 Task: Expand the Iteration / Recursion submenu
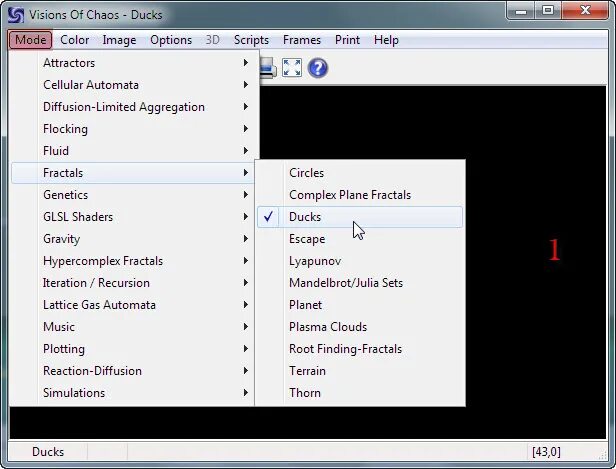pos(134,283)
